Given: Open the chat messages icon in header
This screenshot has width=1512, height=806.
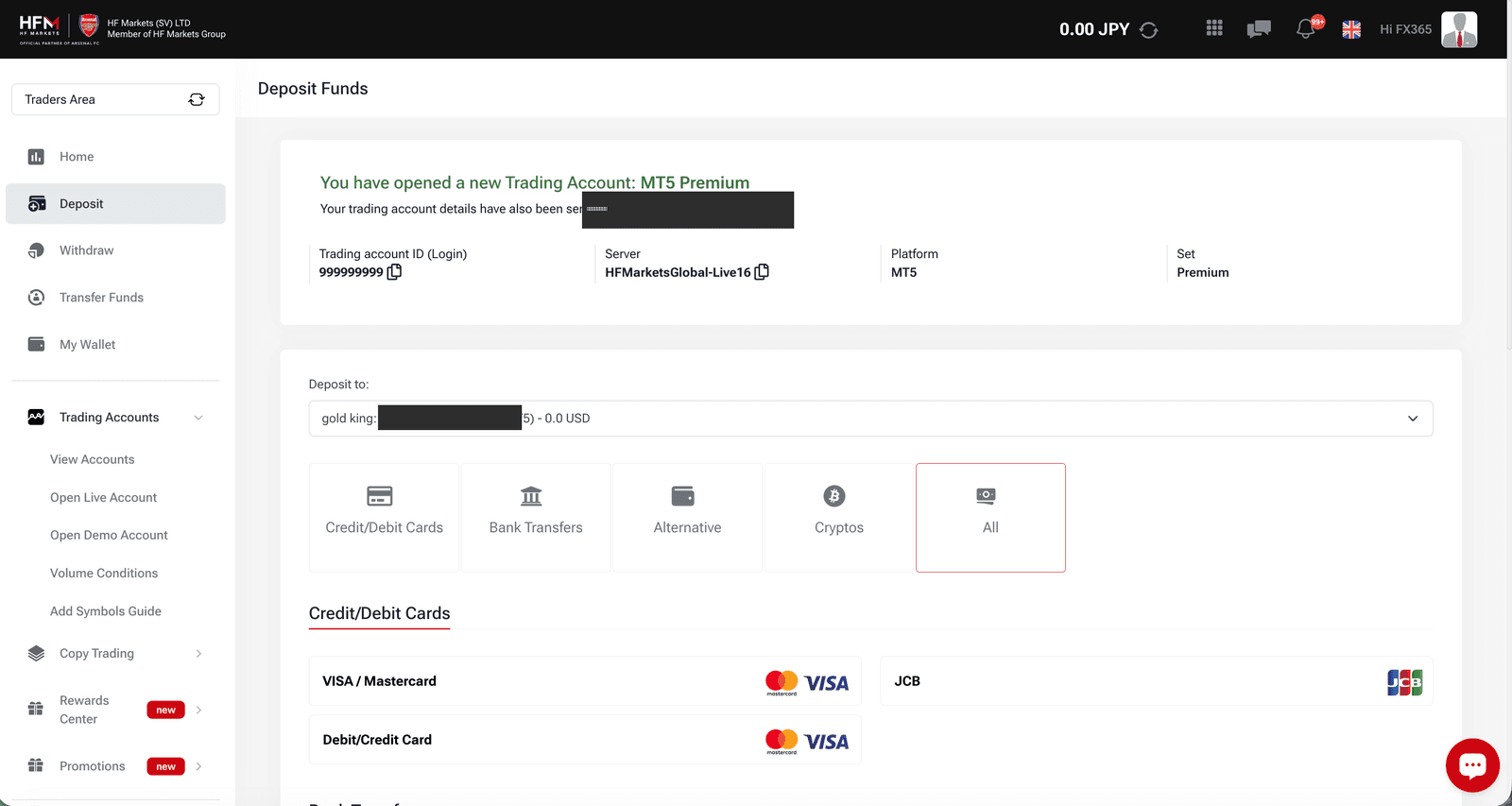Looking at the screenshot, I should tap(1259, 29).
